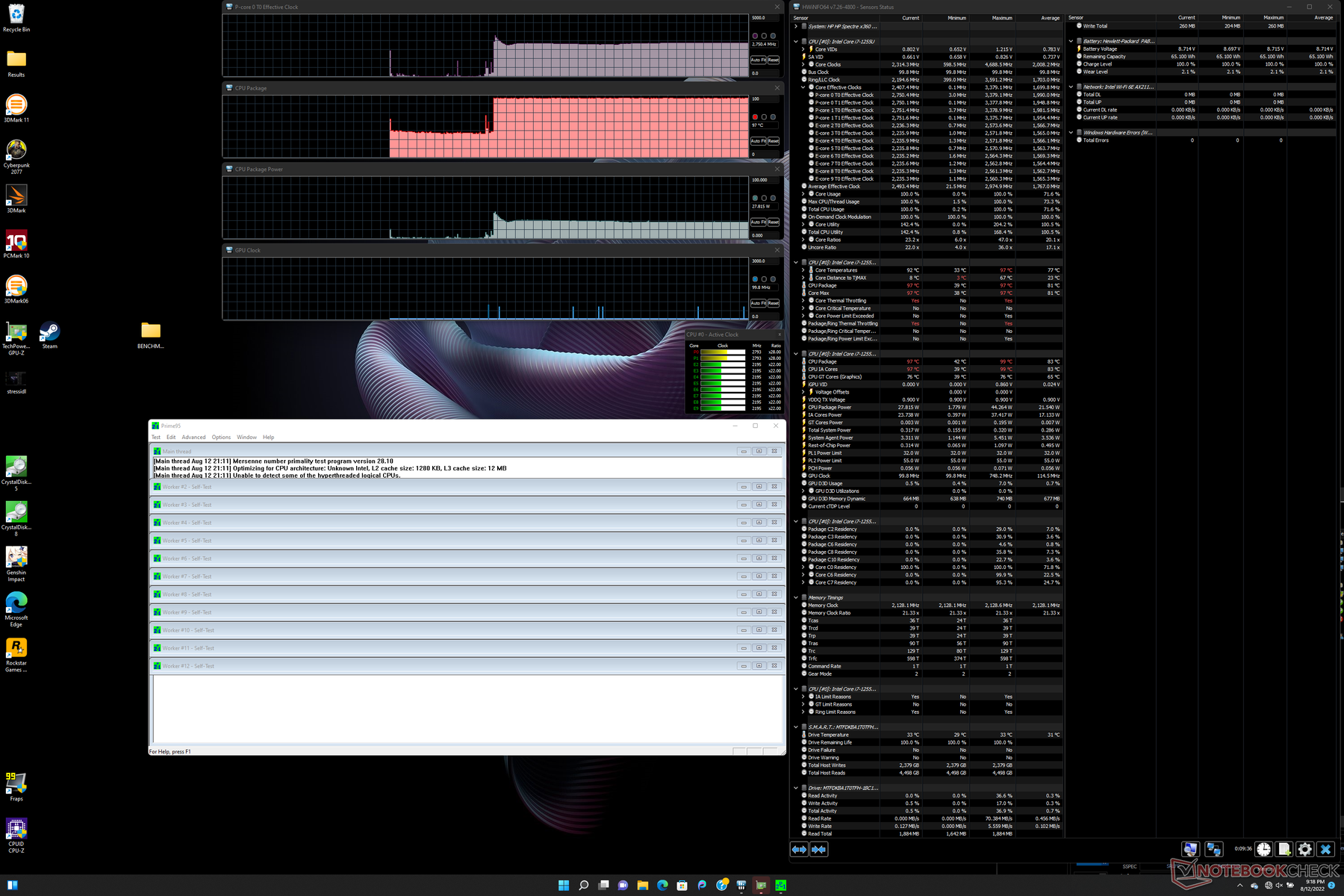
Task: Click Reset on the CPU Package graph
Action: pyautogui.click(x=774, y=141)
